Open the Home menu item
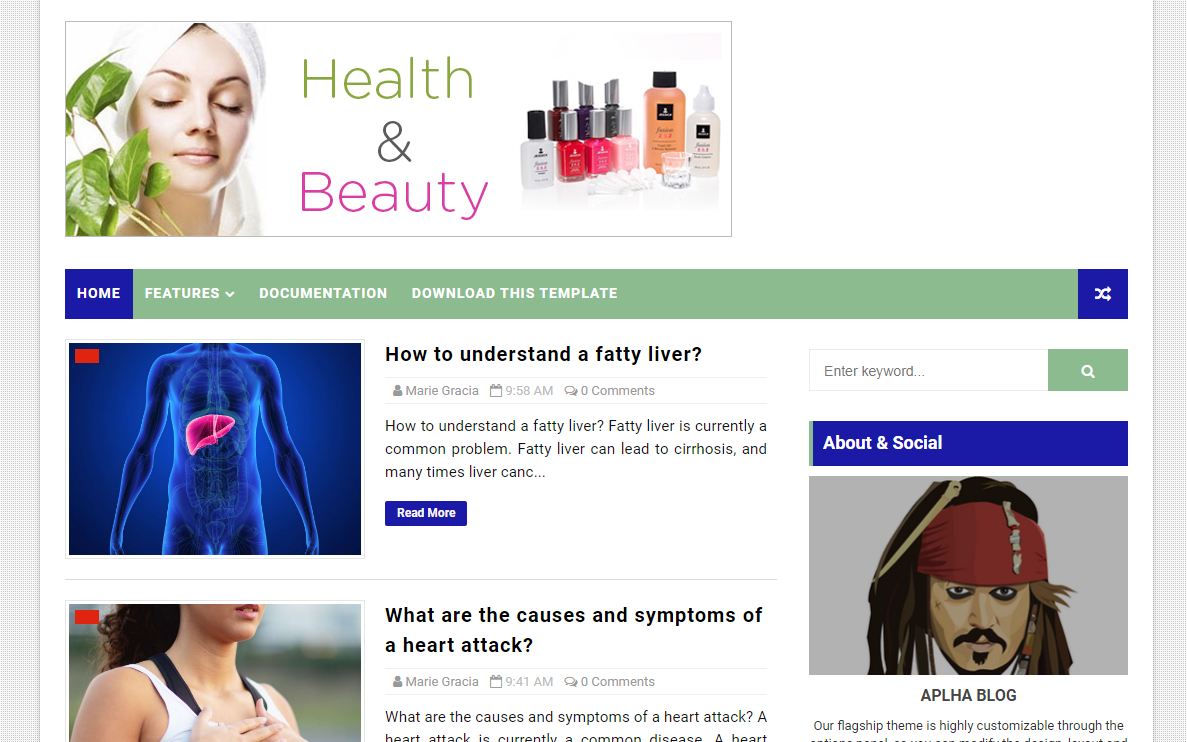Viewport: 1187px width, 742px height. (x=98, y=294)
